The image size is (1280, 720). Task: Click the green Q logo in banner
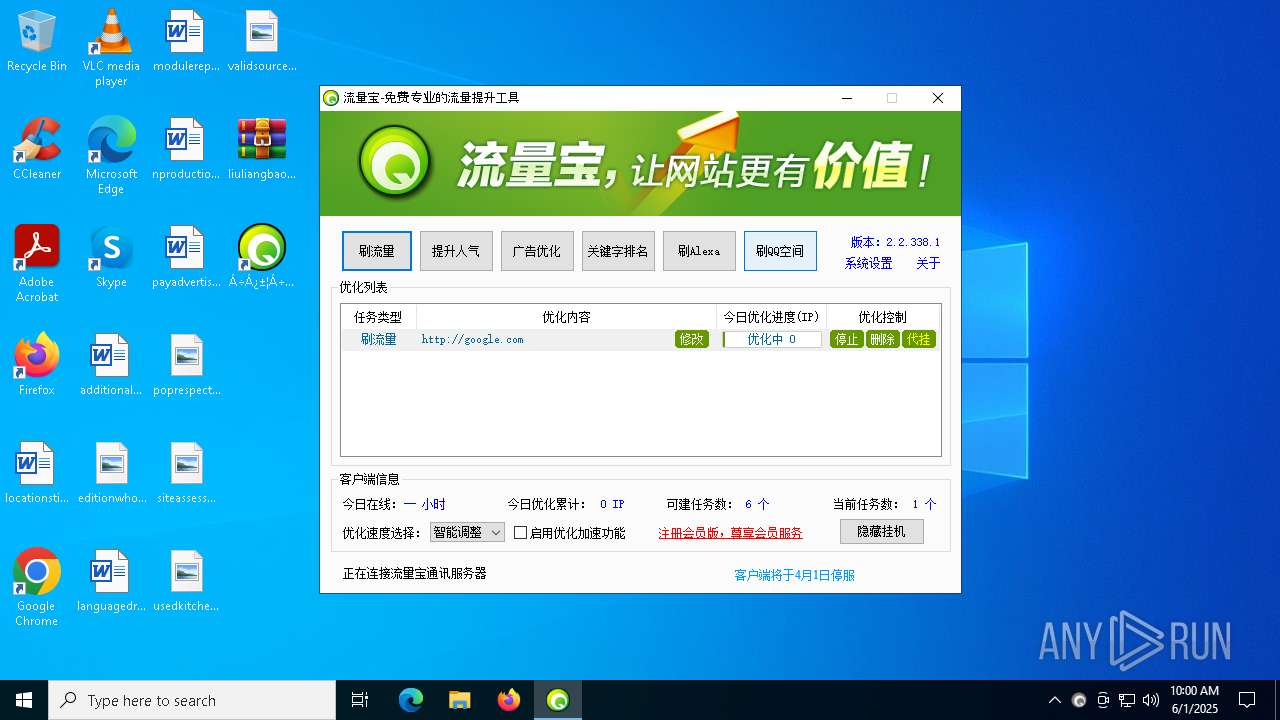click(x=396, y=163)
